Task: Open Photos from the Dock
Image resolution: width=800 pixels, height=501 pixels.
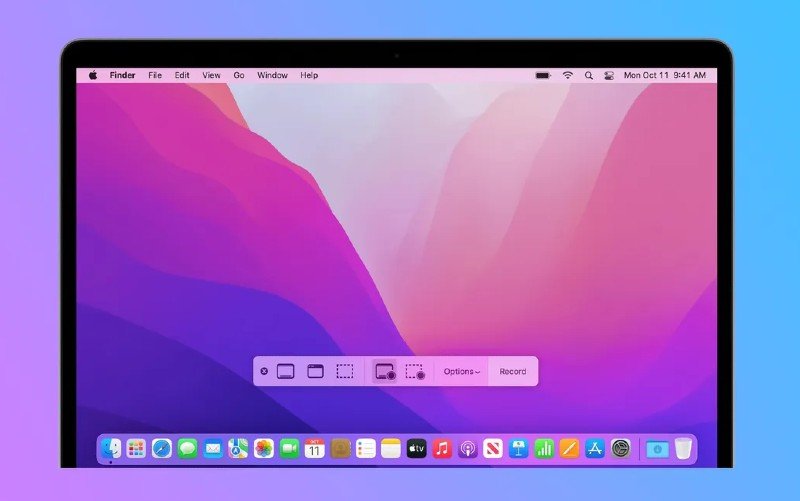Action: [x=264, y=448]
